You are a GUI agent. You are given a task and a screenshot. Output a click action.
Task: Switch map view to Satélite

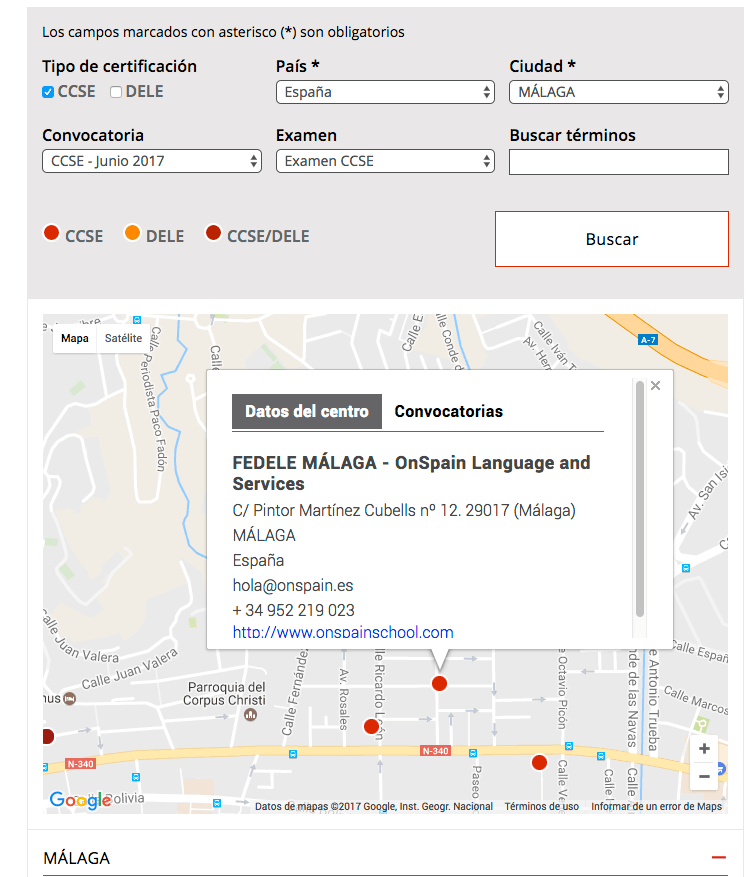coord(124,338)
